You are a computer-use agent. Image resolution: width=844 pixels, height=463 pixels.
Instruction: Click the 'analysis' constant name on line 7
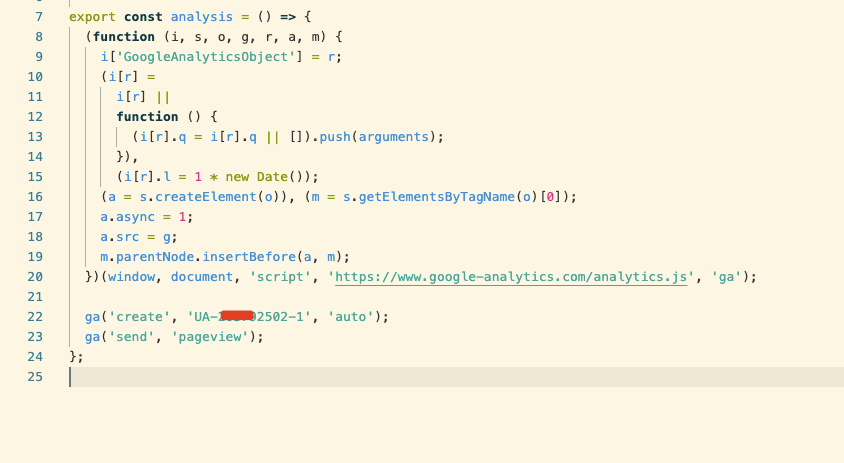click(202, 17)
